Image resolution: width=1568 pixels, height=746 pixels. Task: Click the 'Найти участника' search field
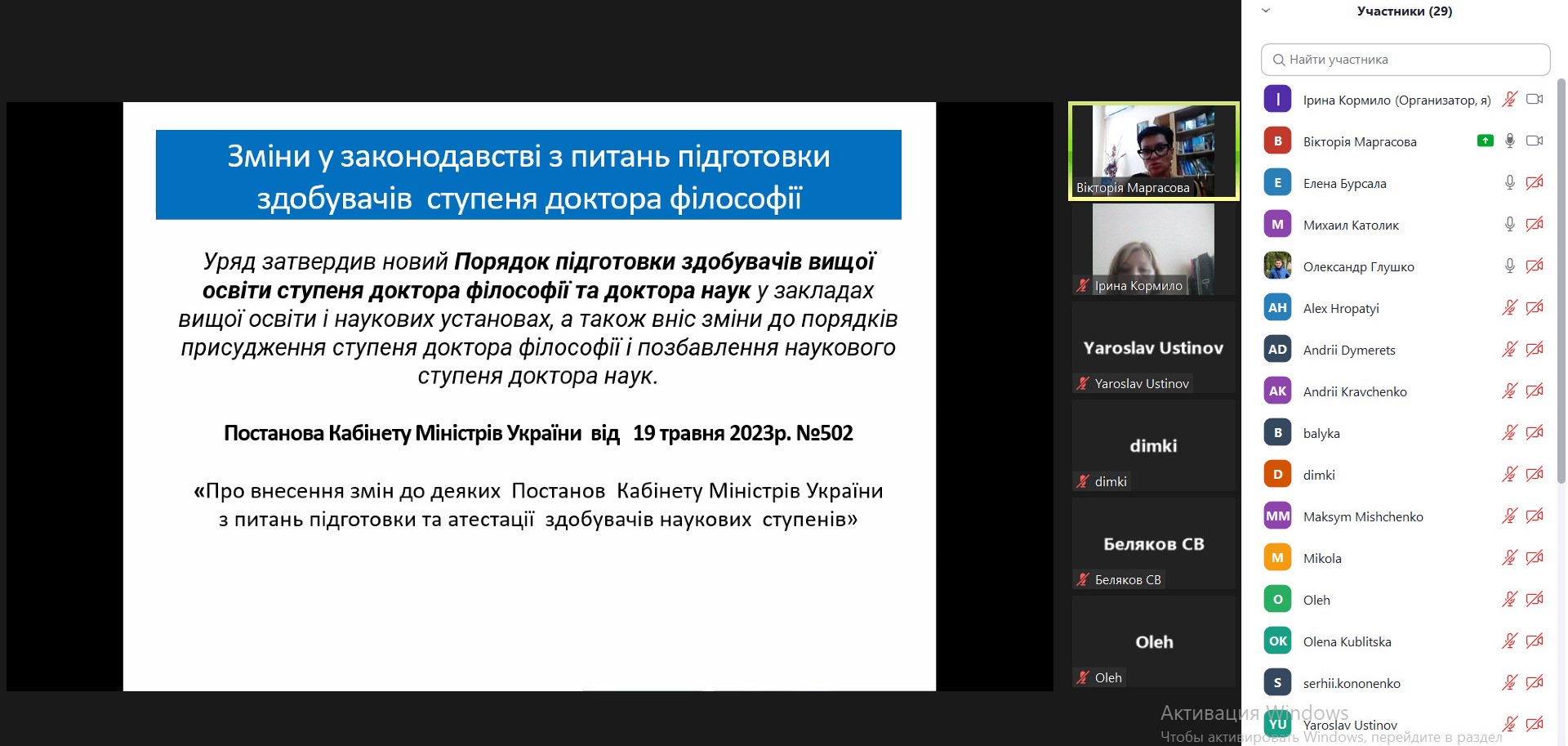(x=1405, y=60)
